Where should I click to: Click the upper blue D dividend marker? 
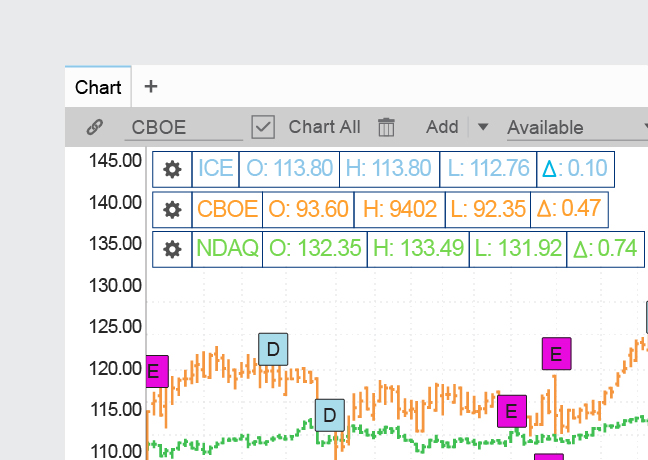273,350
